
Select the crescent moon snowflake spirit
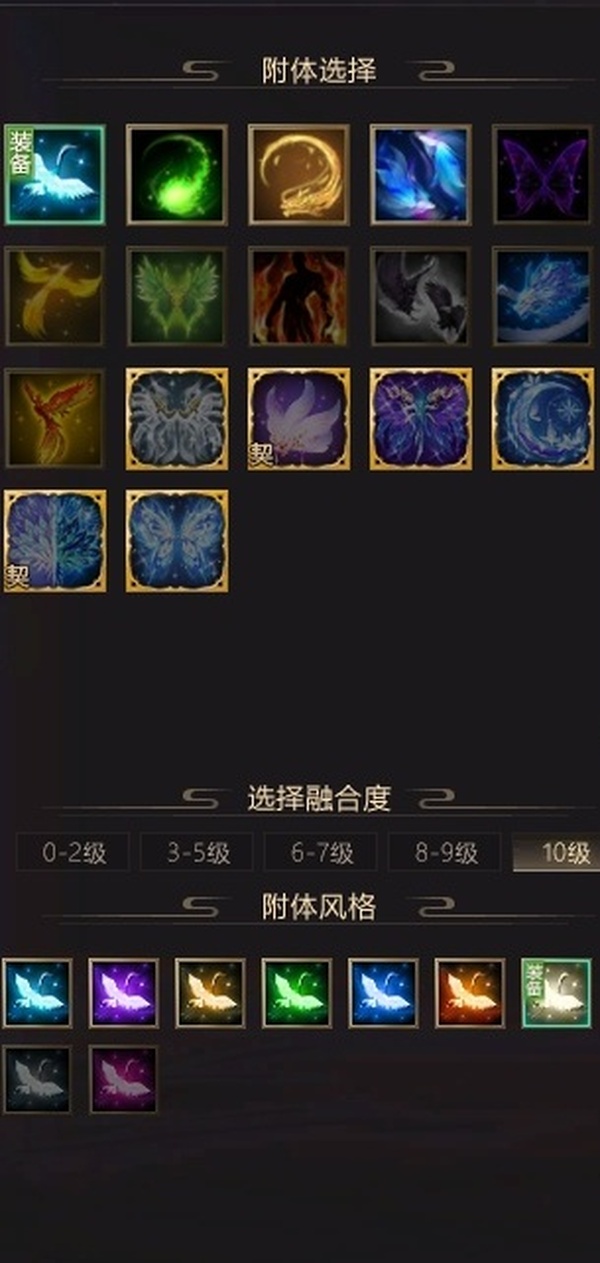pos(543,418)
